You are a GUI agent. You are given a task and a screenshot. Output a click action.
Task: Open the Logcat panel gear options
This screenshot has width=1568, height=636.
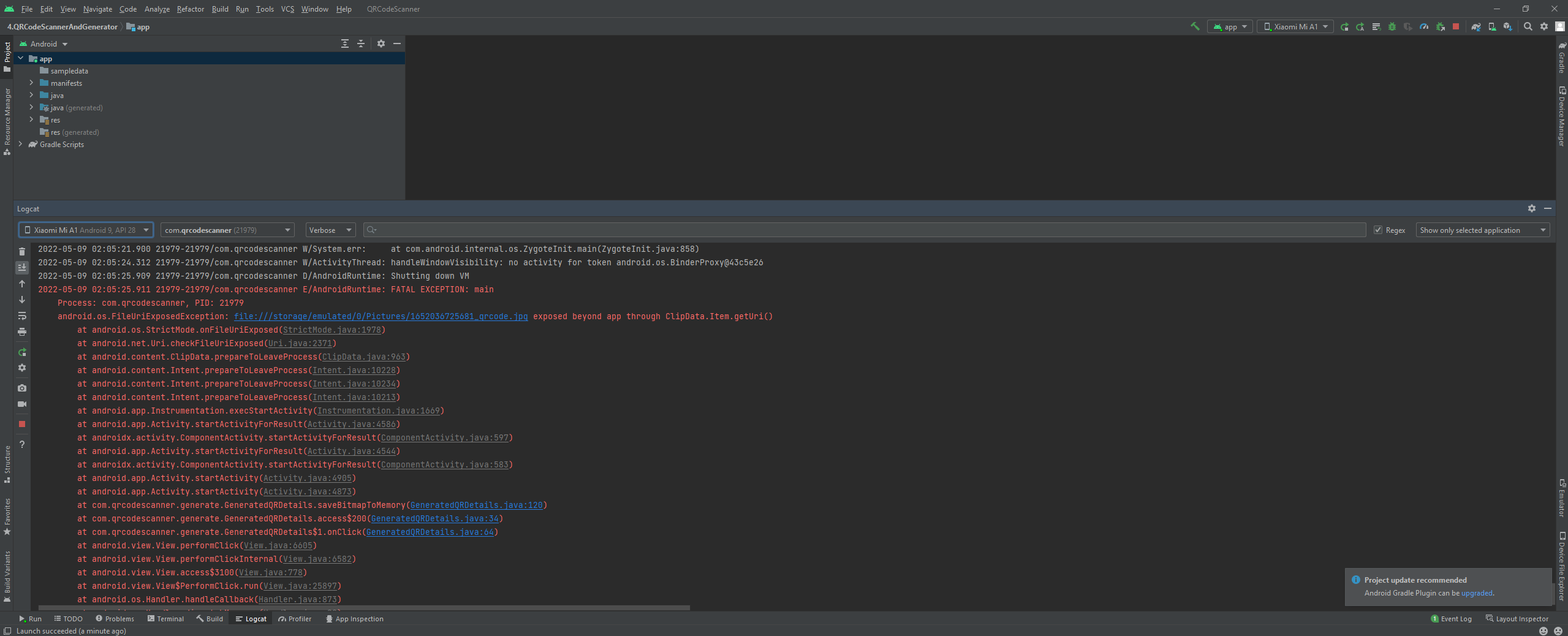coord(1532,208)
